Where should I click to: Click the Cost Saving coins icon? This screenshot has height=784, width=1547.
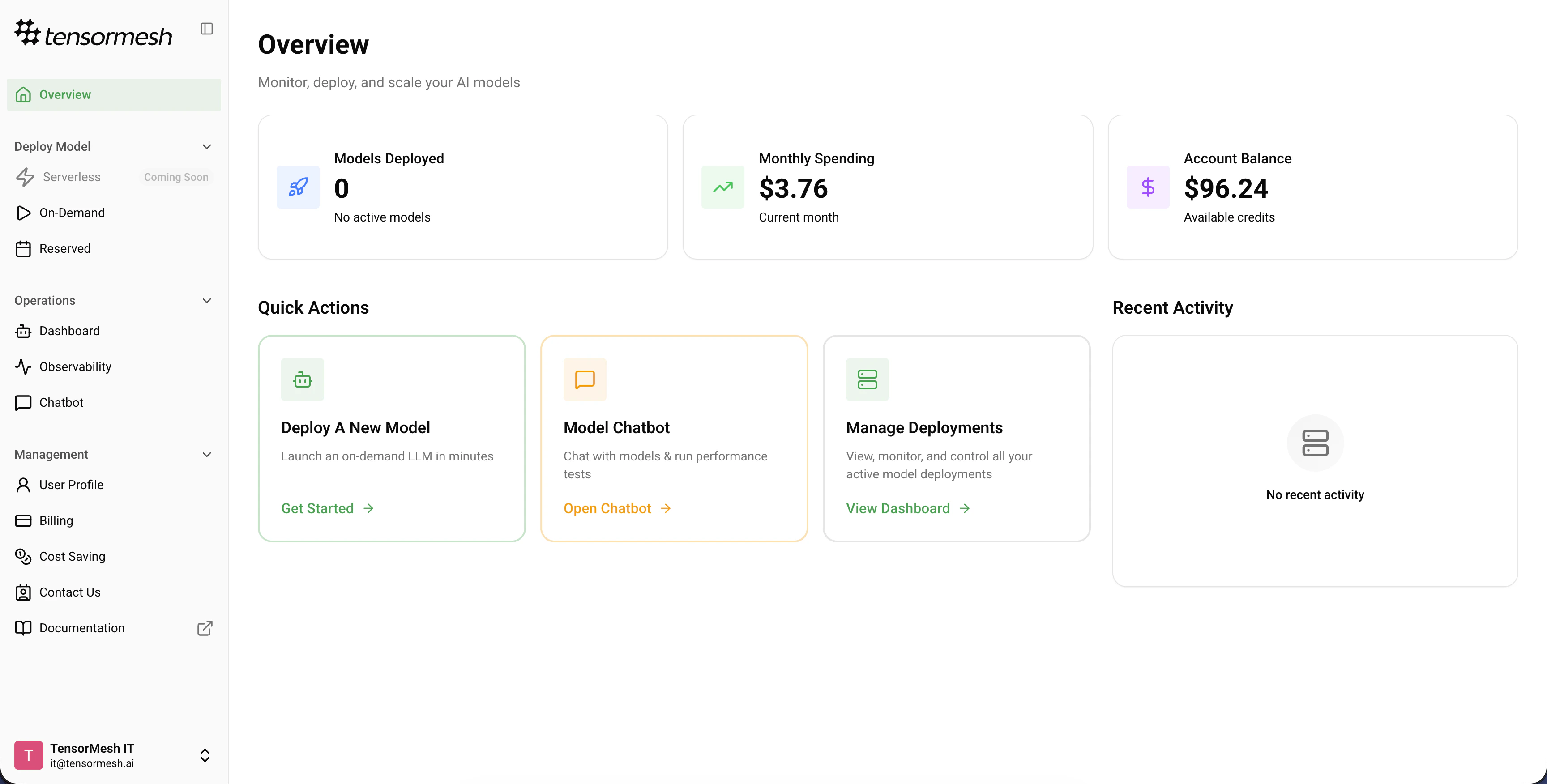[x=23, y=557]
